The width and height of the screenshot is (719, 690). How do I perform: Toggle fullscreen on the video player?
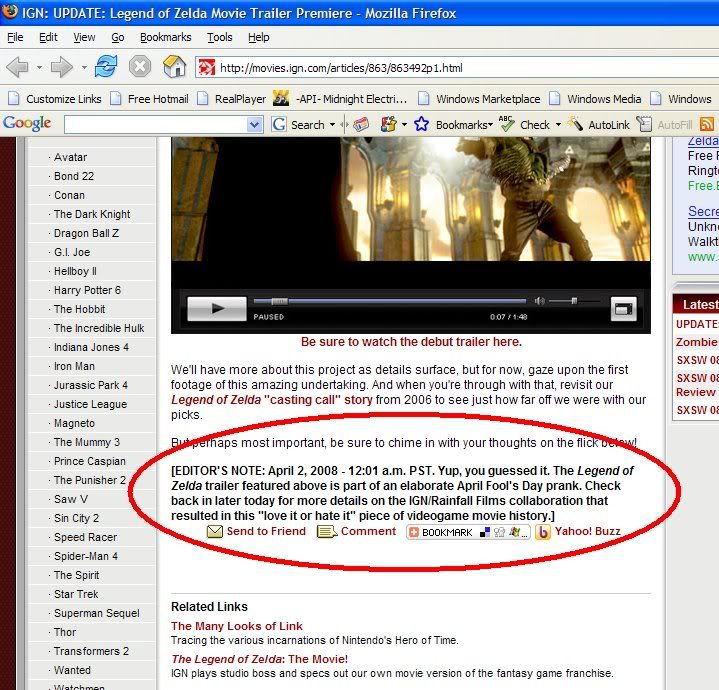(x=623, y=309)
